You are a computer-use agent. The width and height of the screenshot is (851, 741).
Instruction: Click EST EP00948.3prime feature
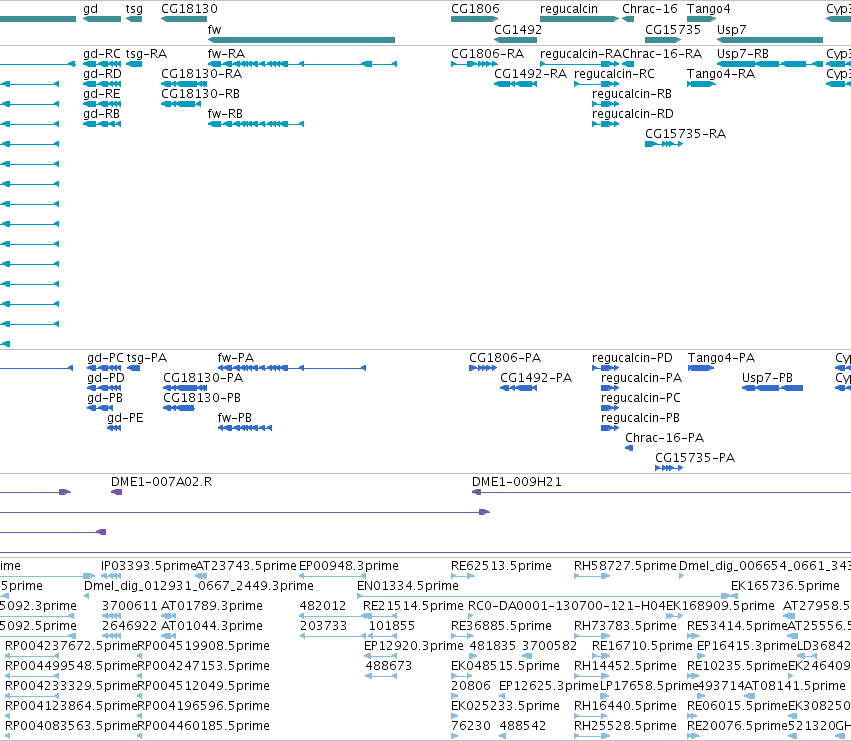point(333,576)
